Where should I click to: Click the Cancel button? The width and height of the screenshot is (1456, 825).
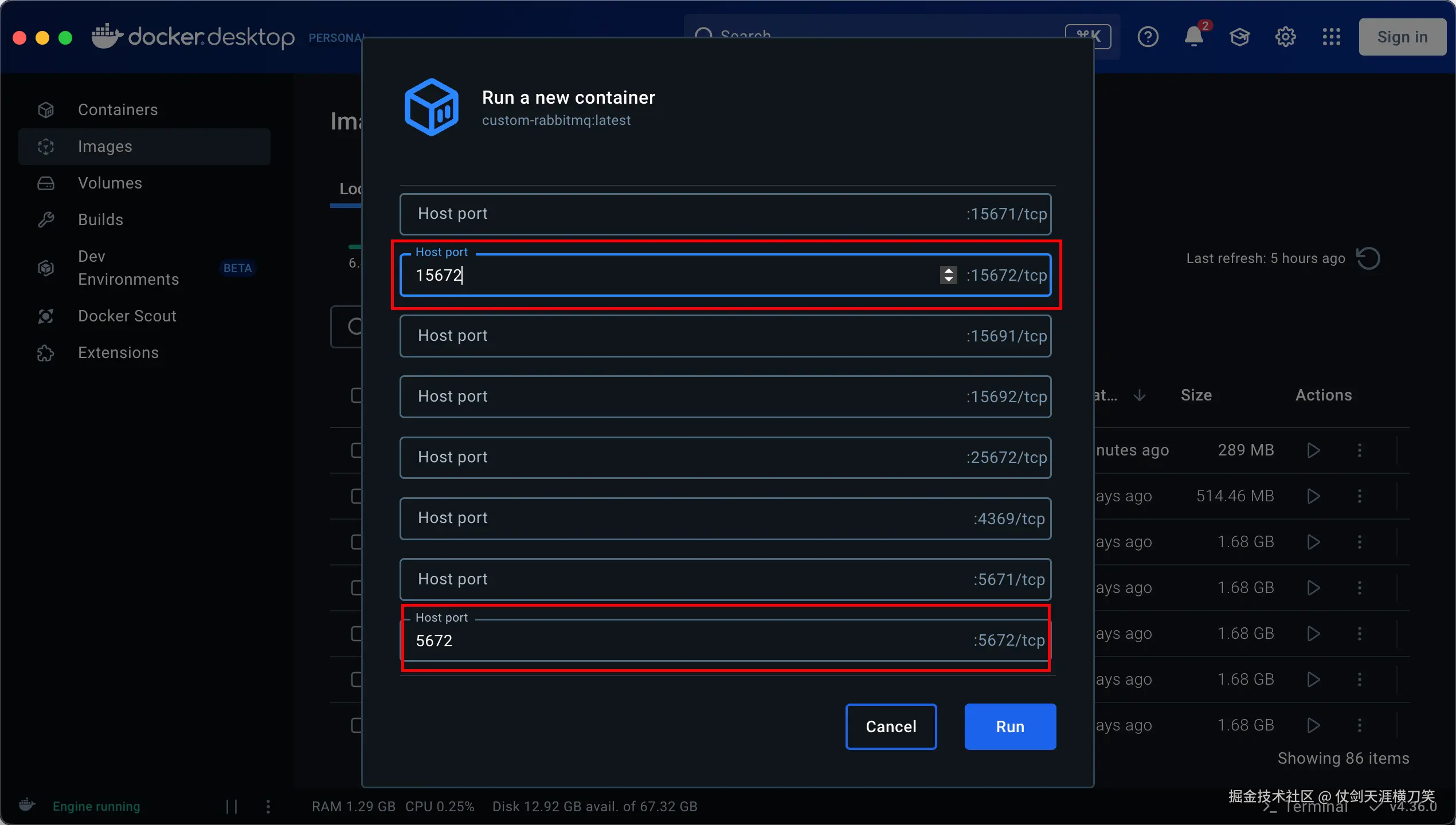click(x=891, y=726)
